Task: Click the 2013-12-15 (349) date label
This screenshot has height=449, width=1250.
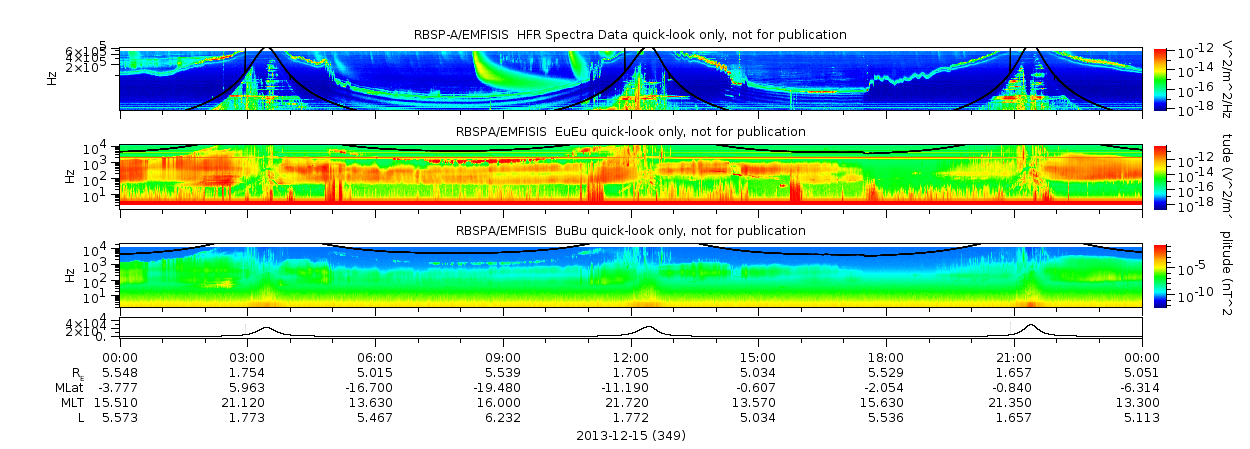Action: click(x=630, y=436)
